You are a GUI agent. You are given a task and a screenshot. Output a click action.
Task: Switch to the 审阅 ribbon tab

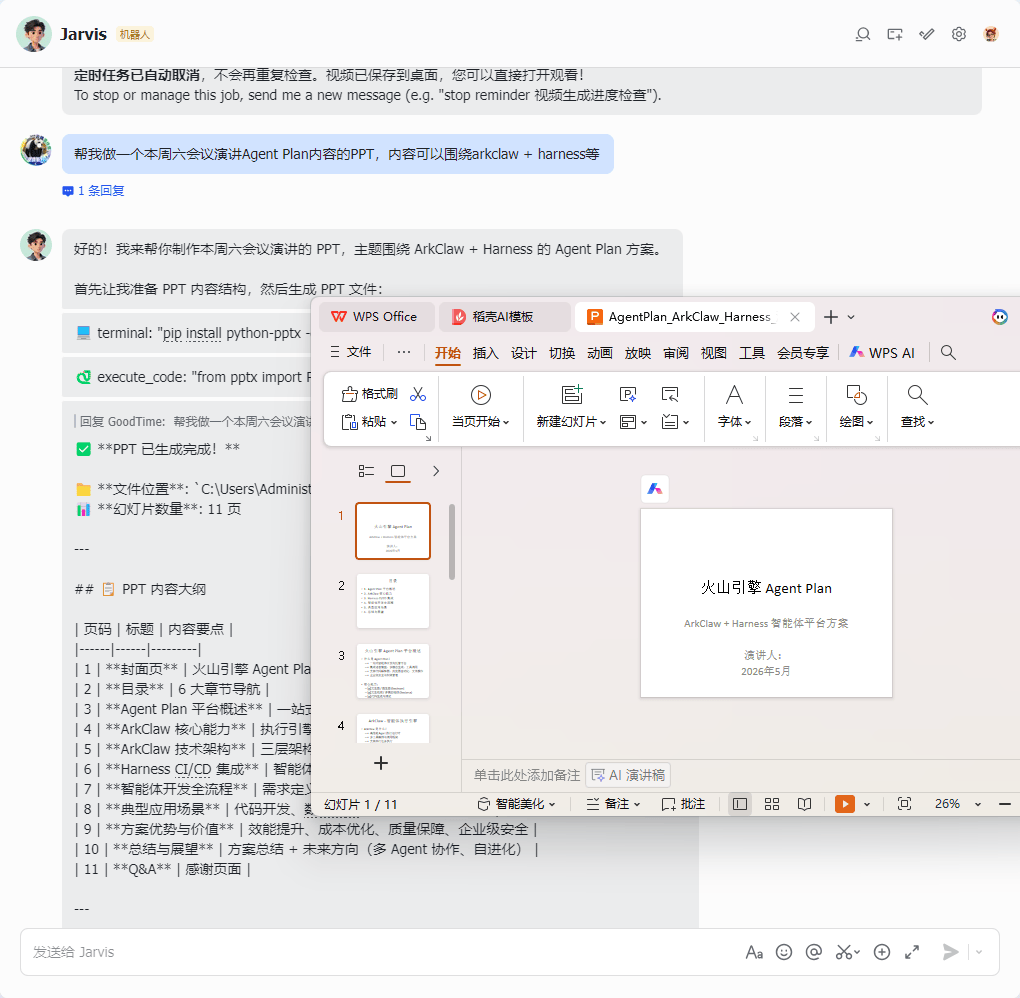tap(676, 353)
